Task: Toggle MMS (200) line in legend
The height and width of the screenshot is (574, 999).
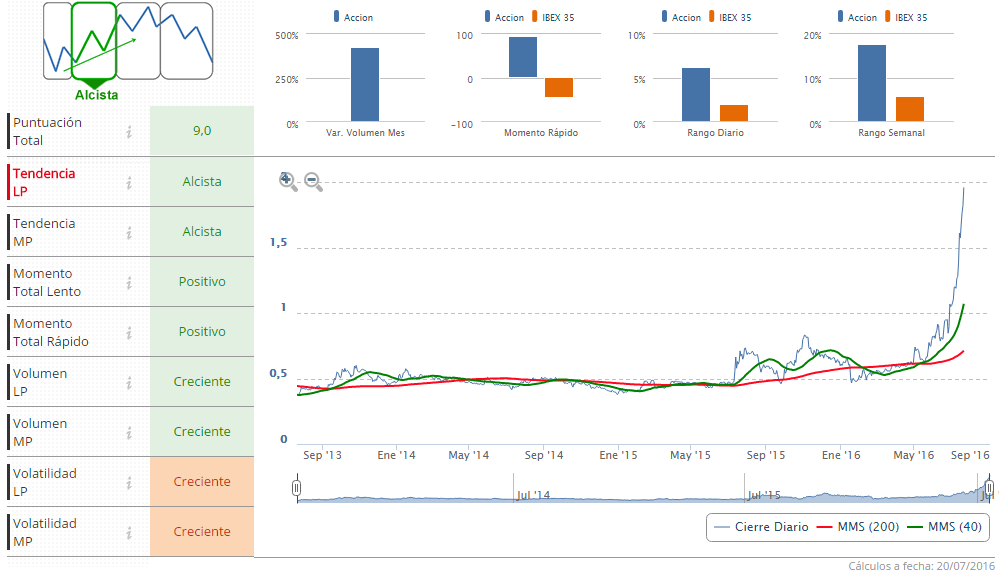Action: click(x=858, y=527)
